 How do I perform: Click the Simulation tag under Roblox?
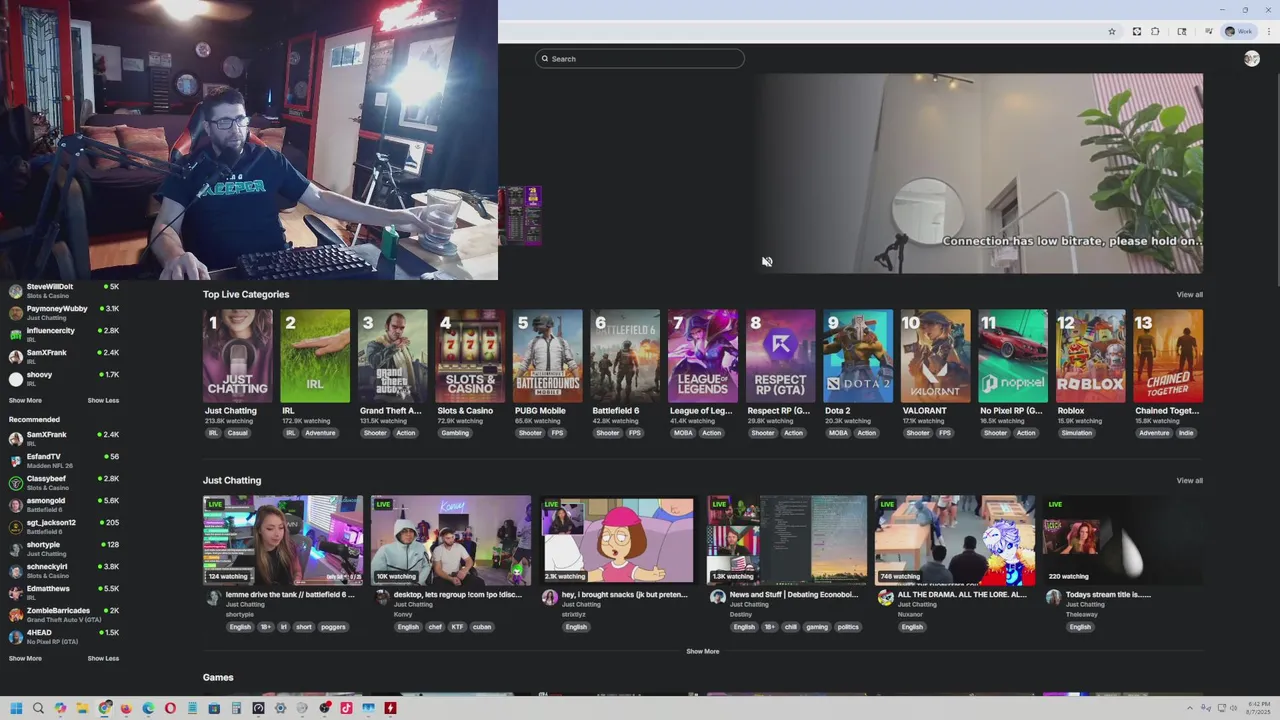pyautogui.click(x=1076, y=433)
